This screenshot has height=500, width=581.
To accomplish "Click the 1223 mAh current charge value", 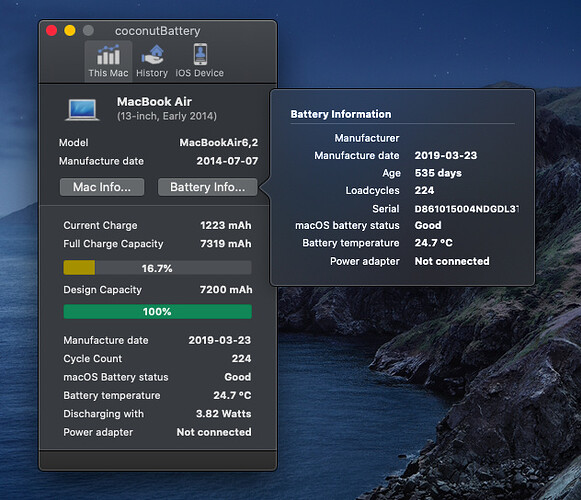I will pyautogui.click(x=226, y=225).
